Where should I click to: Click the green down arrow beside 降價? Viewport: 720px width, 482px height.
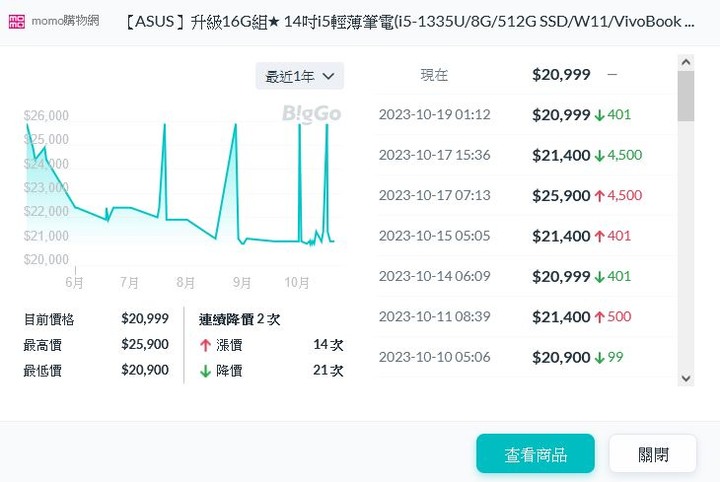pos(205,371)
